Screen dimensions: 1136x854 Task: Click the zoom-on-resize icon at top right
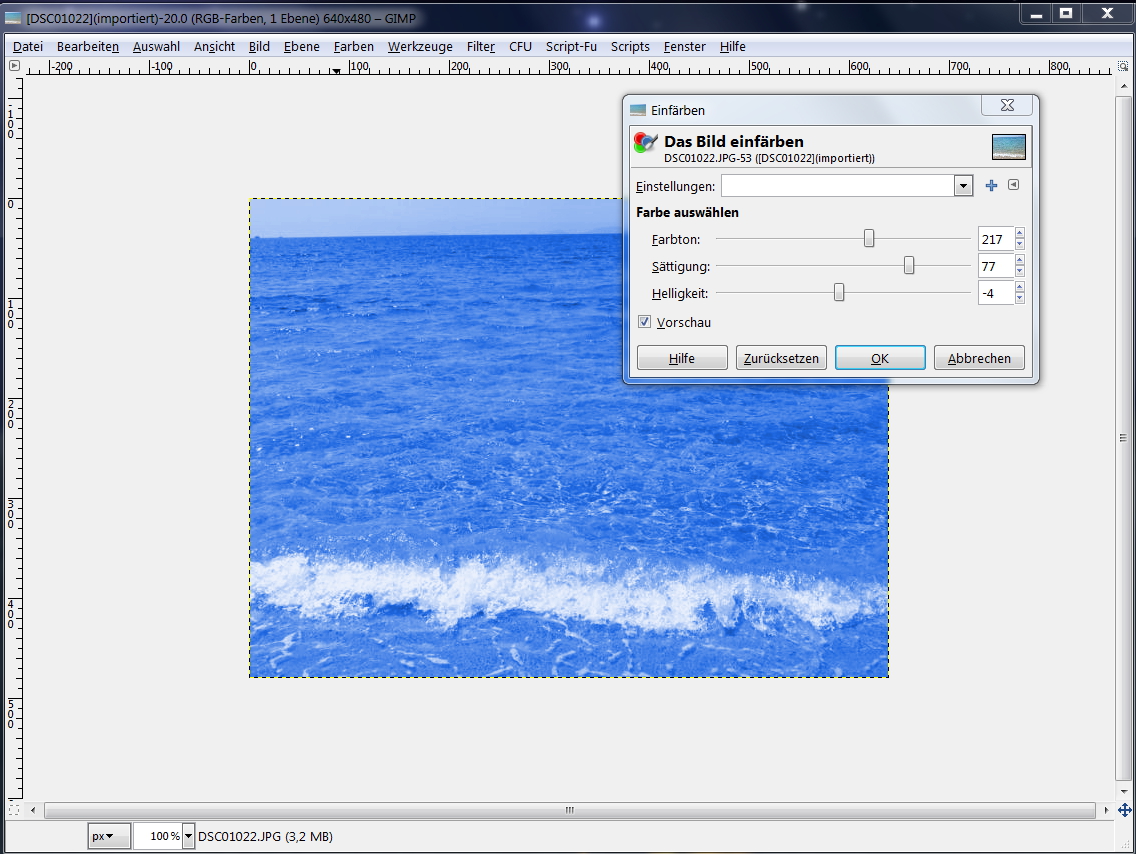pos(1124,66)
